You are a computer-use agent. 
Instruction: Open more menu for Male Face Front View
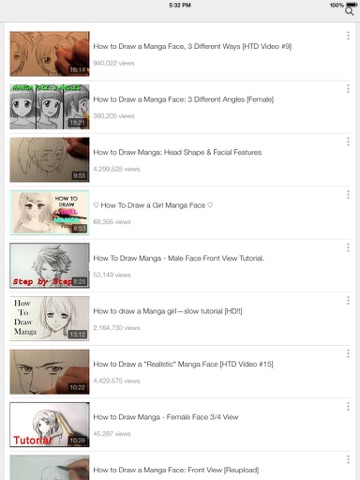coord(348,248)
